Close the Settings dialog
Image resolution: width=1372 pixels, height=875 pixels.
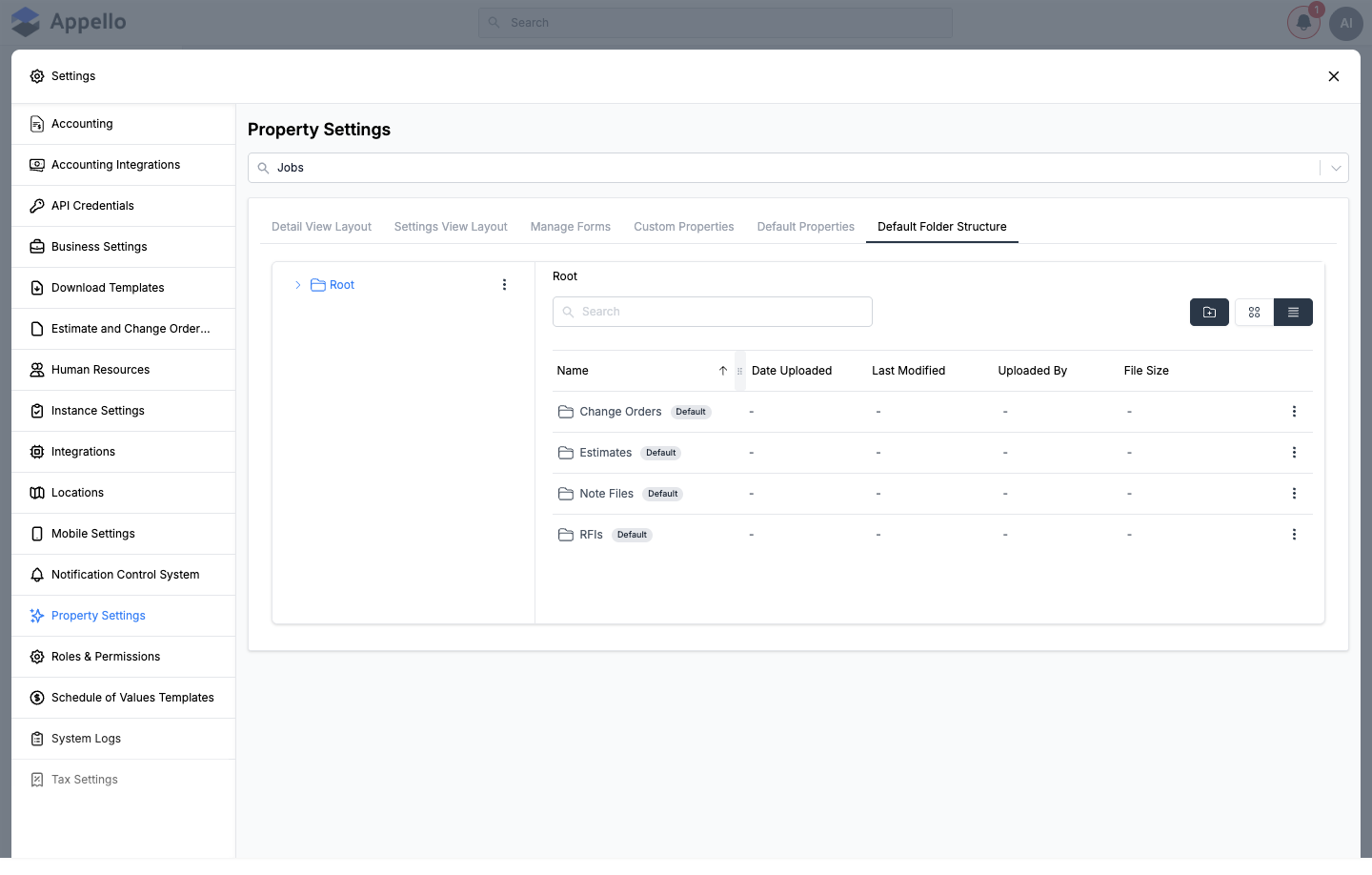tap(1334, 76)
